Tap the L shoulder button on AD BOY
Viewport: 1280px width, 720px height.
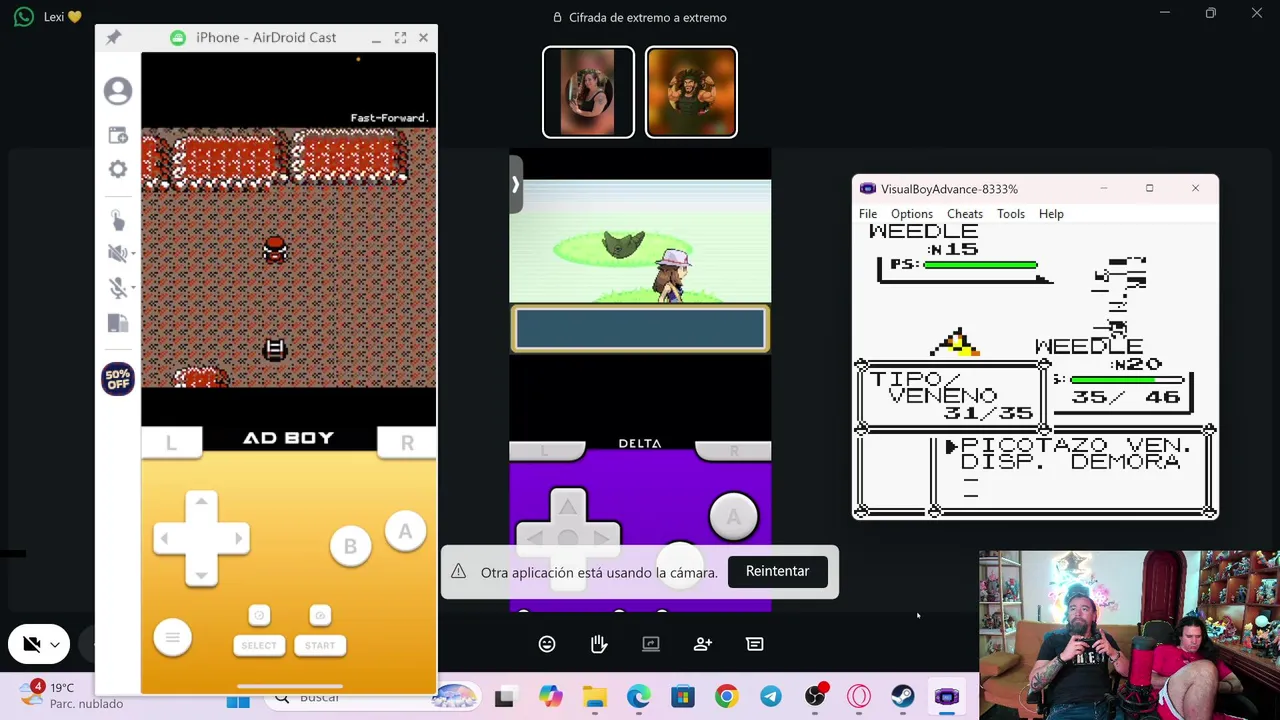pos(171,443)
